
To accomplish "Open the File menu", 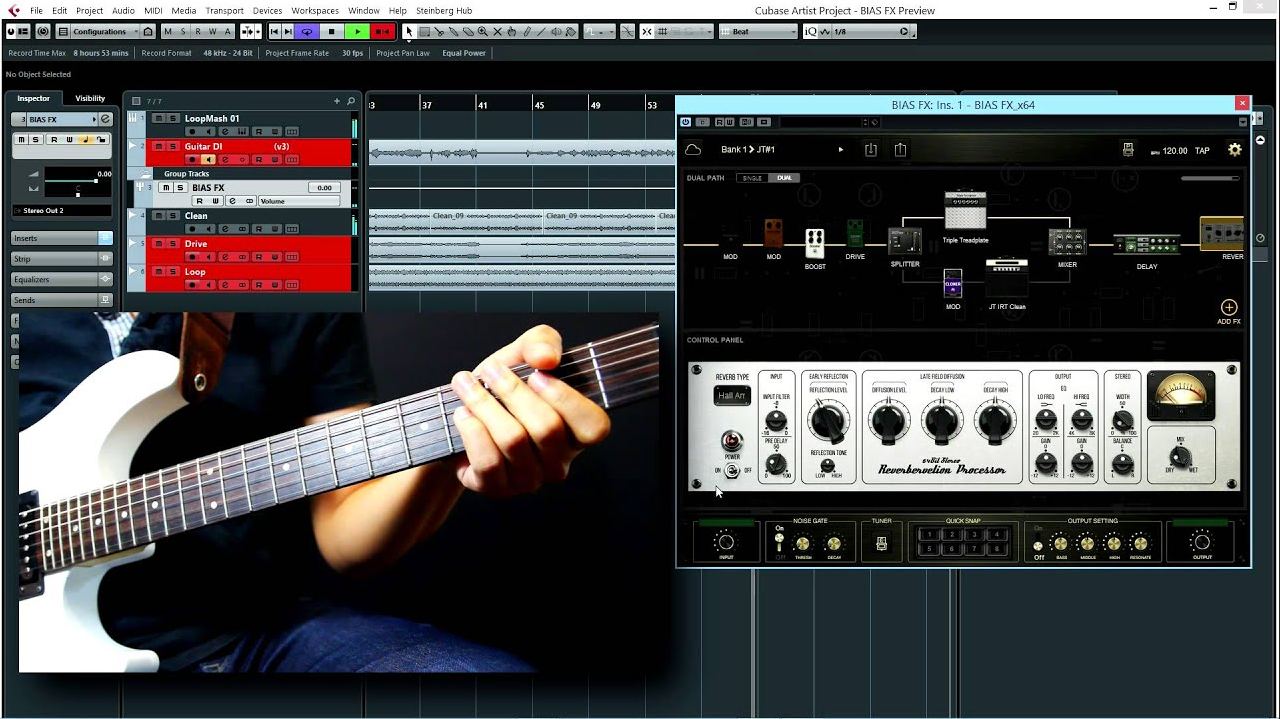I will 36,10.
